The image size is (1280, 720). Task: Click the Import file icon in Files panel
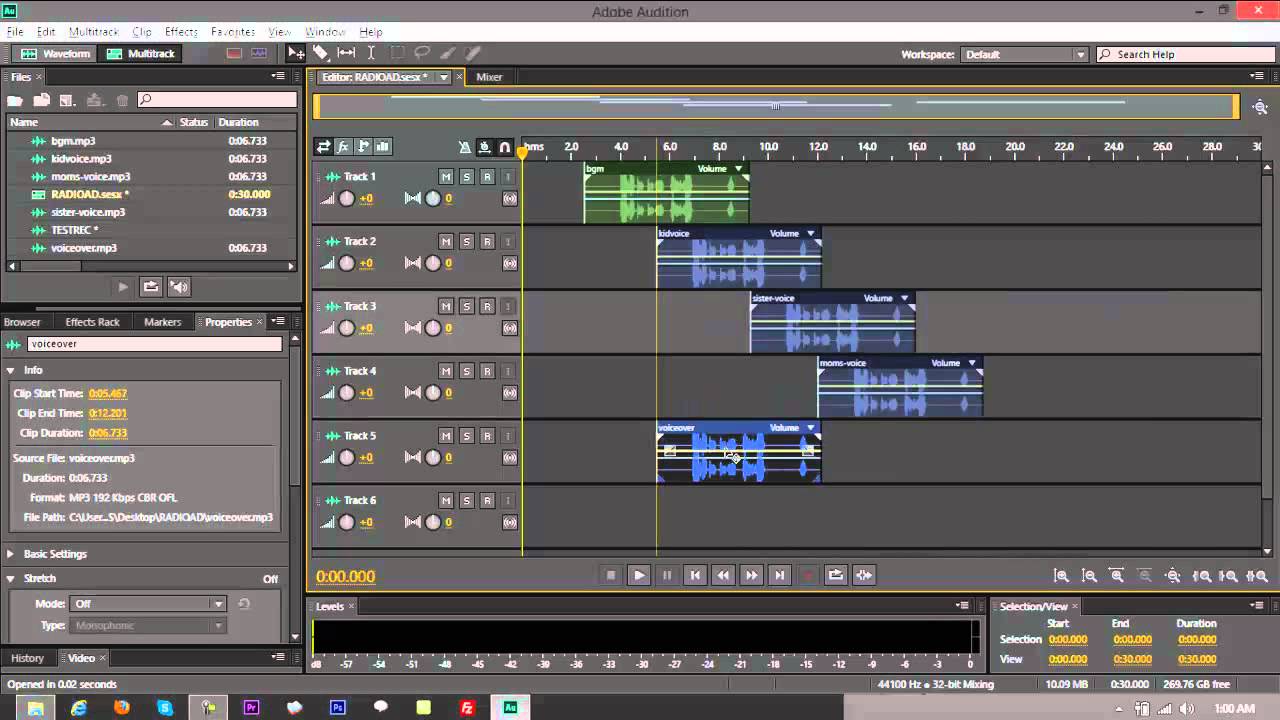[x=42, y=100]
